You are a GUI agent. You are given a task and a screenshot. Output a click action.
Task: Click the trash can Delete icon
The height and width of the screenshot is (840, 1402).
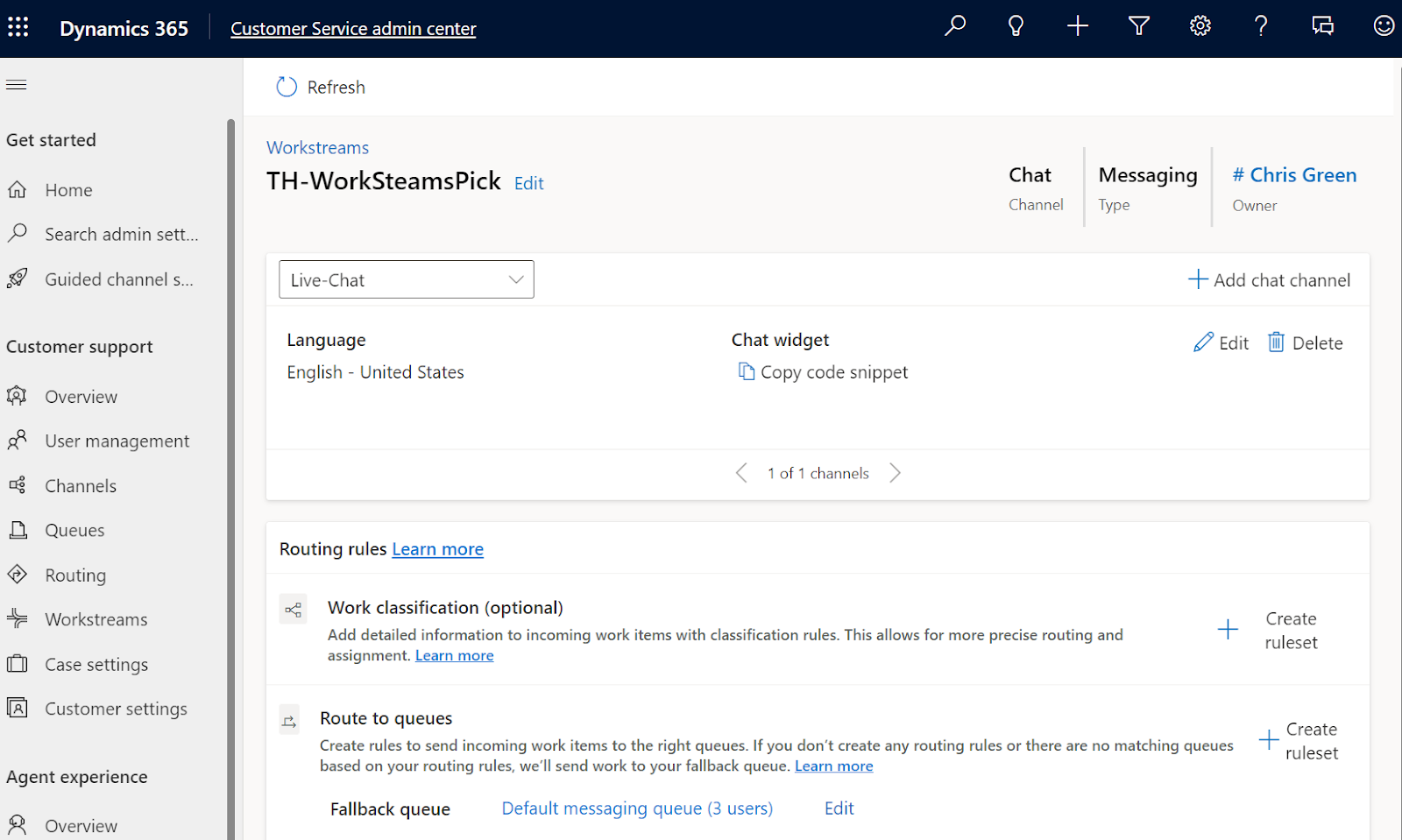[x=1276, y=342]
